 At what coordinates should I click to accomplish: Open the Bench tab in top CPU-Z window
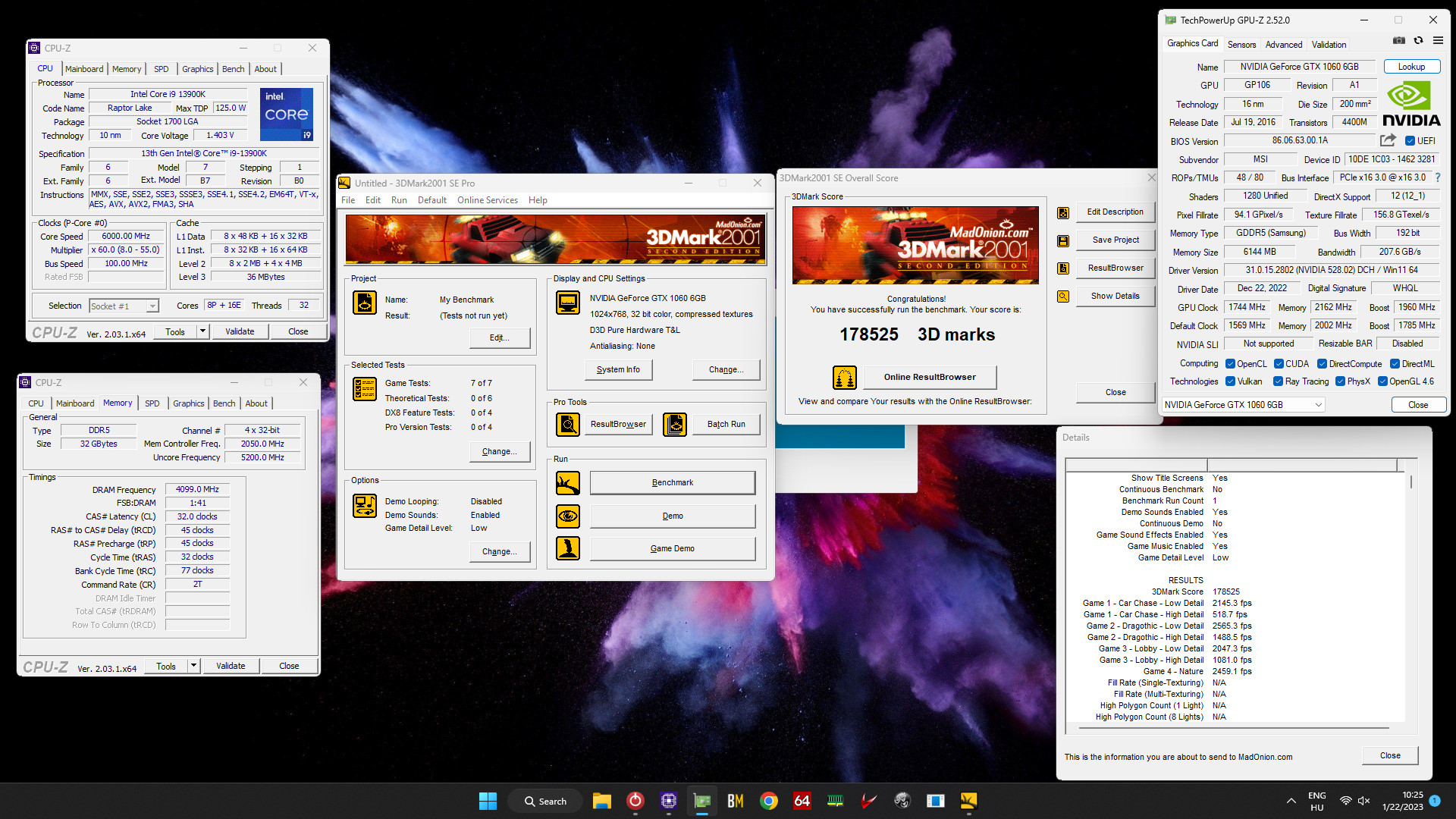pyautogui.click(x=234, y=69)
